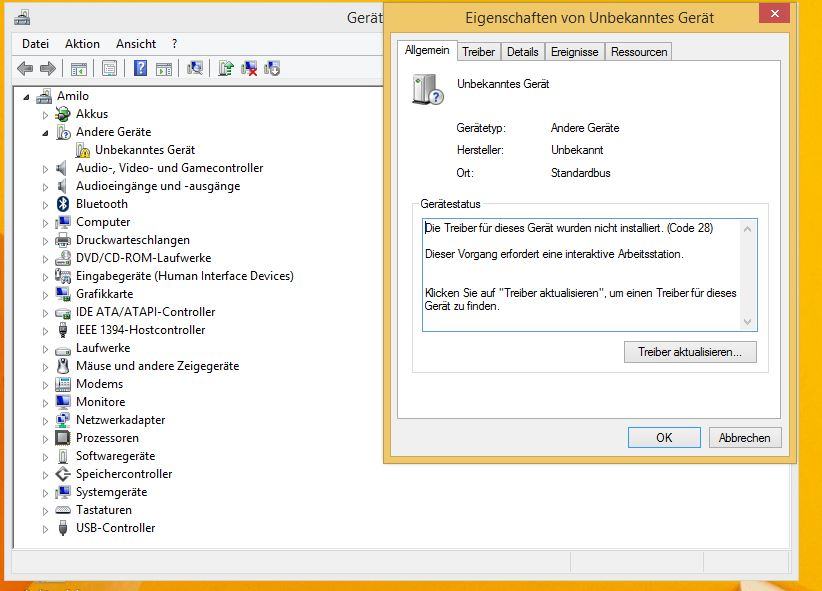Click the Grafikkarte display icon
The width and height of the screenshot is (822, 591).
pyautogui.click(x=63, y=294)
